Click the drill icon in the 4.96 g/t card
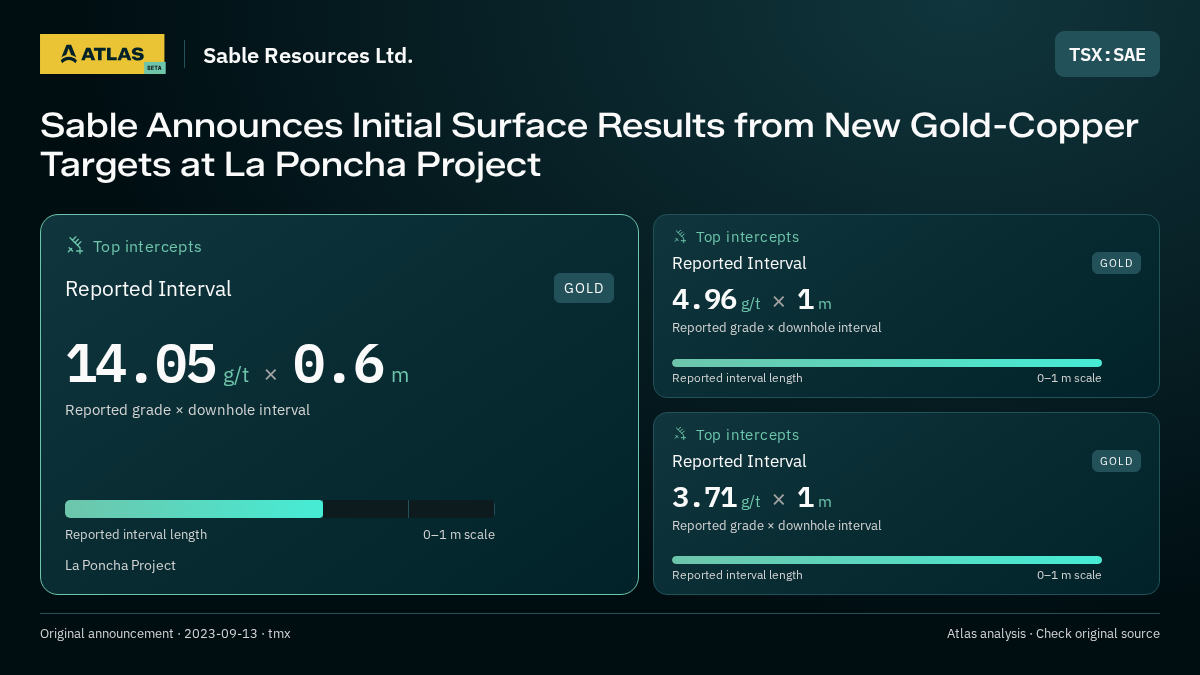This screenshot has width=1200, height=675. (680, 237)
